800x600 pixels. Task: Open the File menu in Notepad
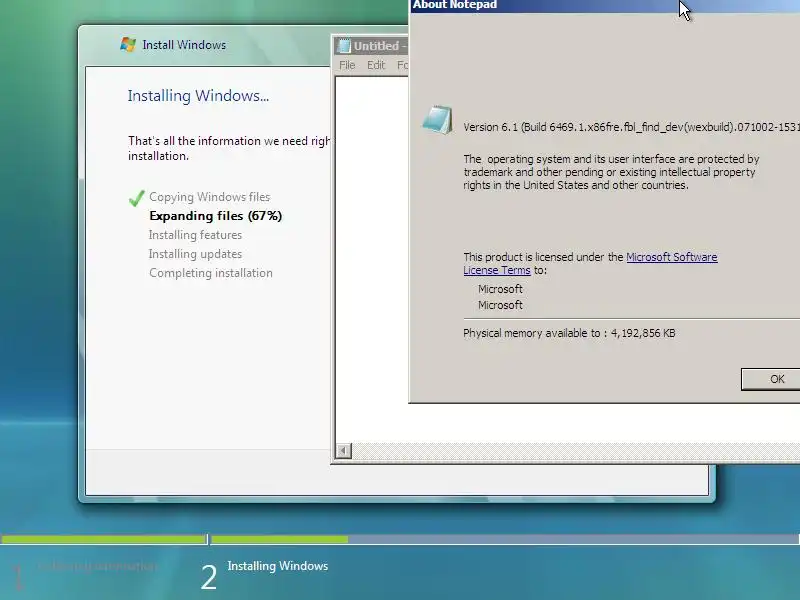pos(347,65)
